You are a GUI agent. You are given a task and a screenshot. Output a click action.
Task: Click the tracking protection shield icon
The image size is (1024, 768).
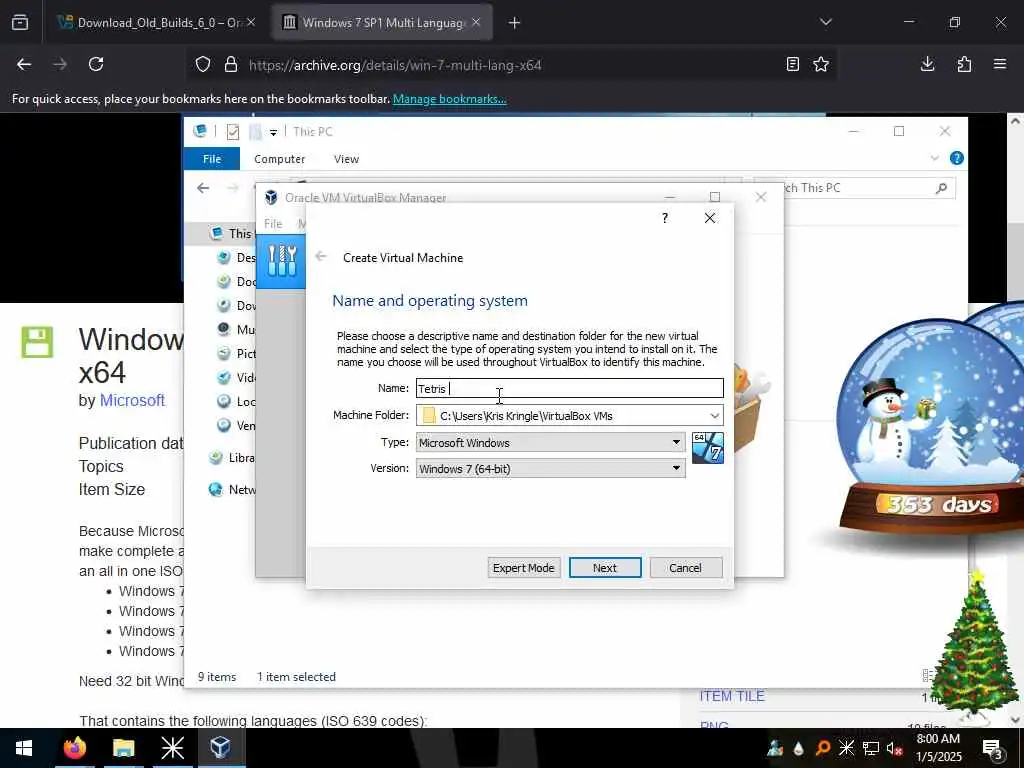[x=203, y=65]
